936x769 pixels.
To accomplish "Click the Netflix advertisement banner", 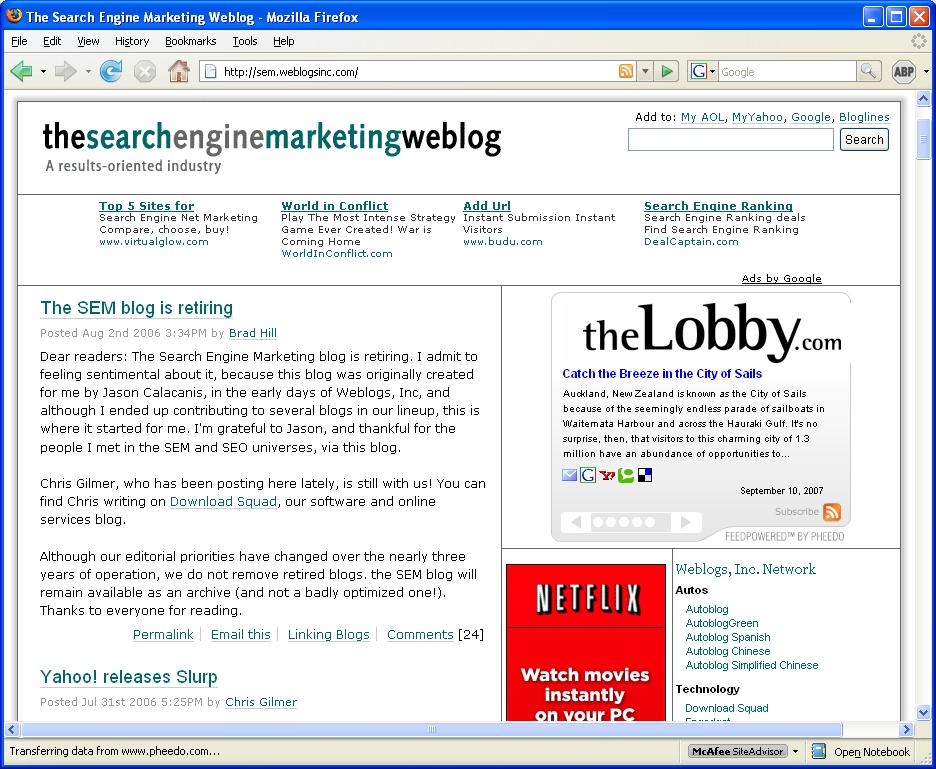I will (586, 642).
